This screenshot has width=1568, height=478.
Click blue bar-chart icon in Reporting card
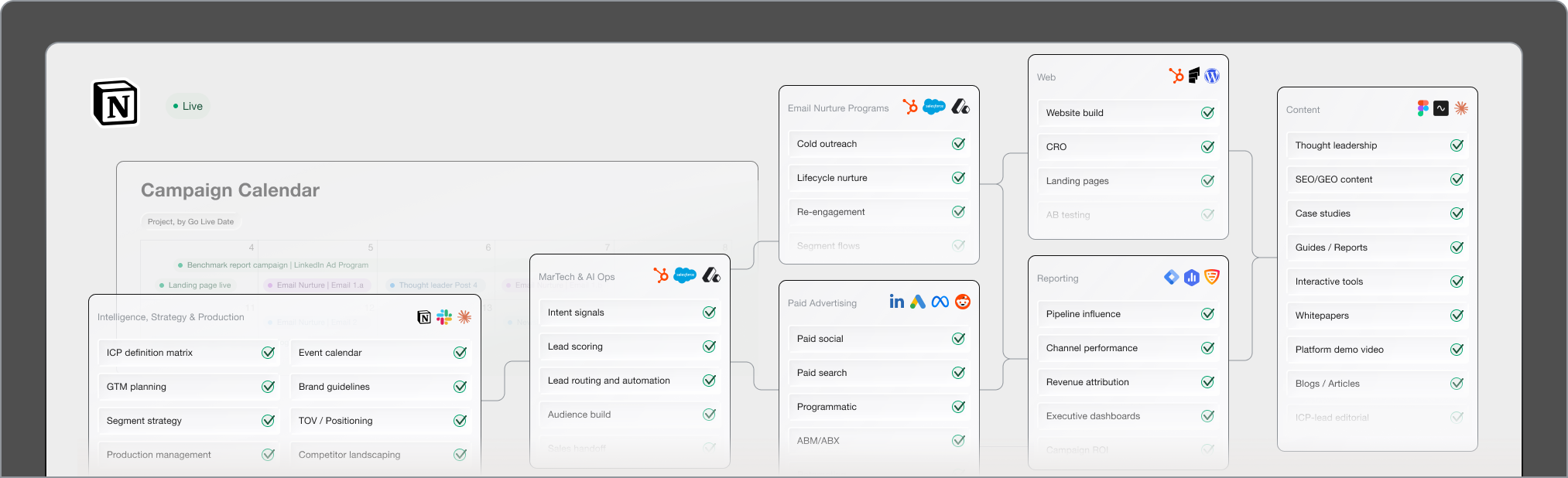point(1192,277)
